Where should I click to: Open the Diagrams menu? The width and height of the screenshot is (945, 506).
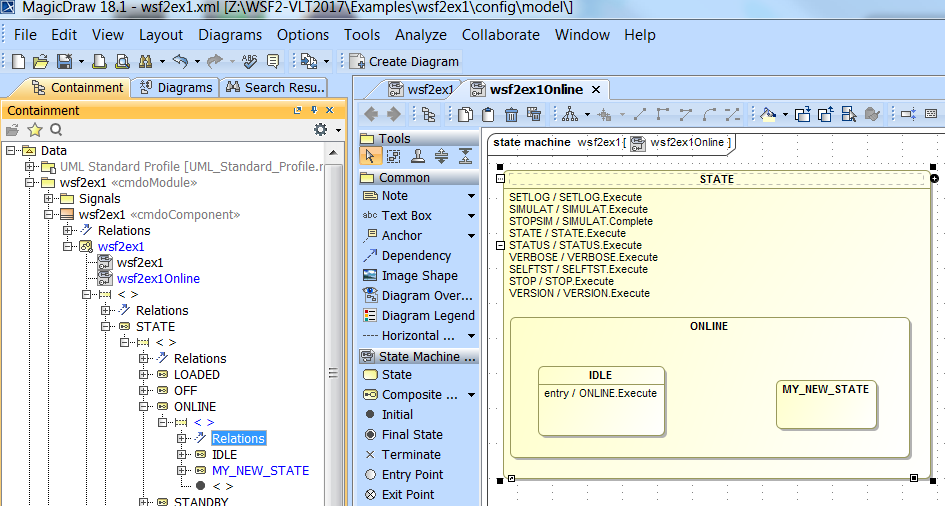pyautogui.click(x=229, y=34)
